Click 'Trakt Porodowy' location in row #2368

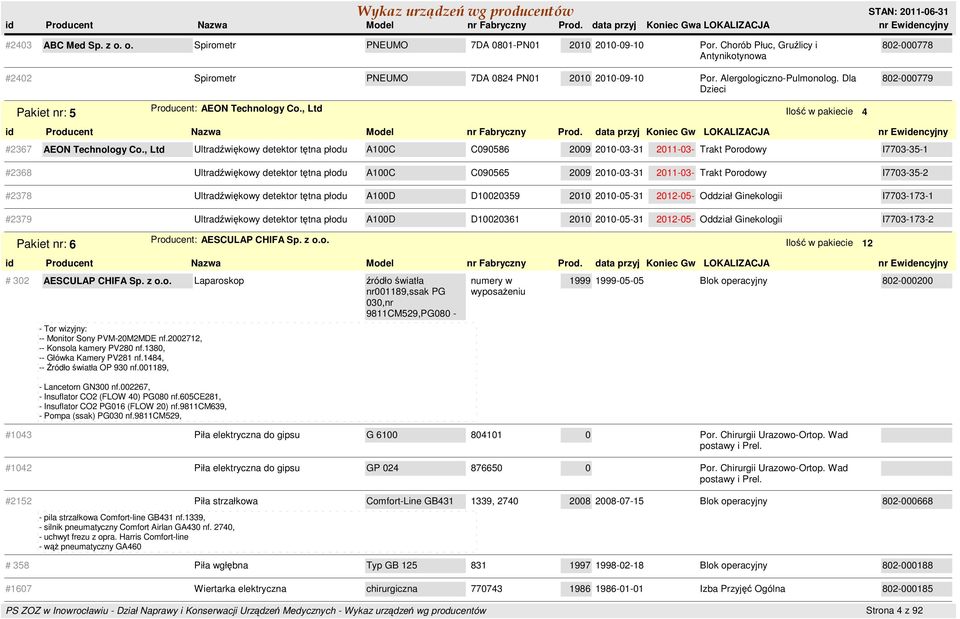[733, 173]
